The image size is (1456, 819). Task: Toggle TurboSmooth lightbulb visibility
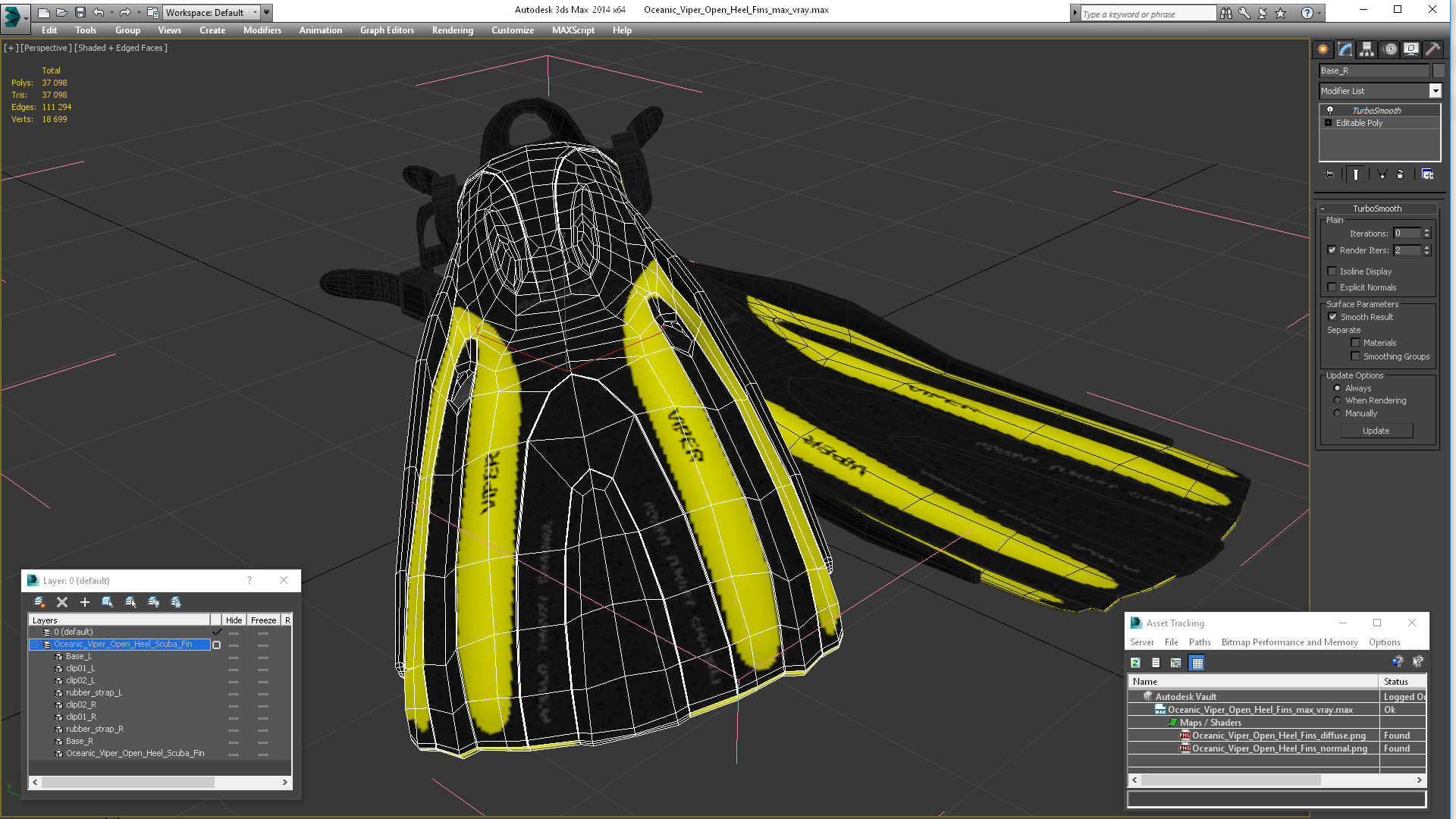1330,111
